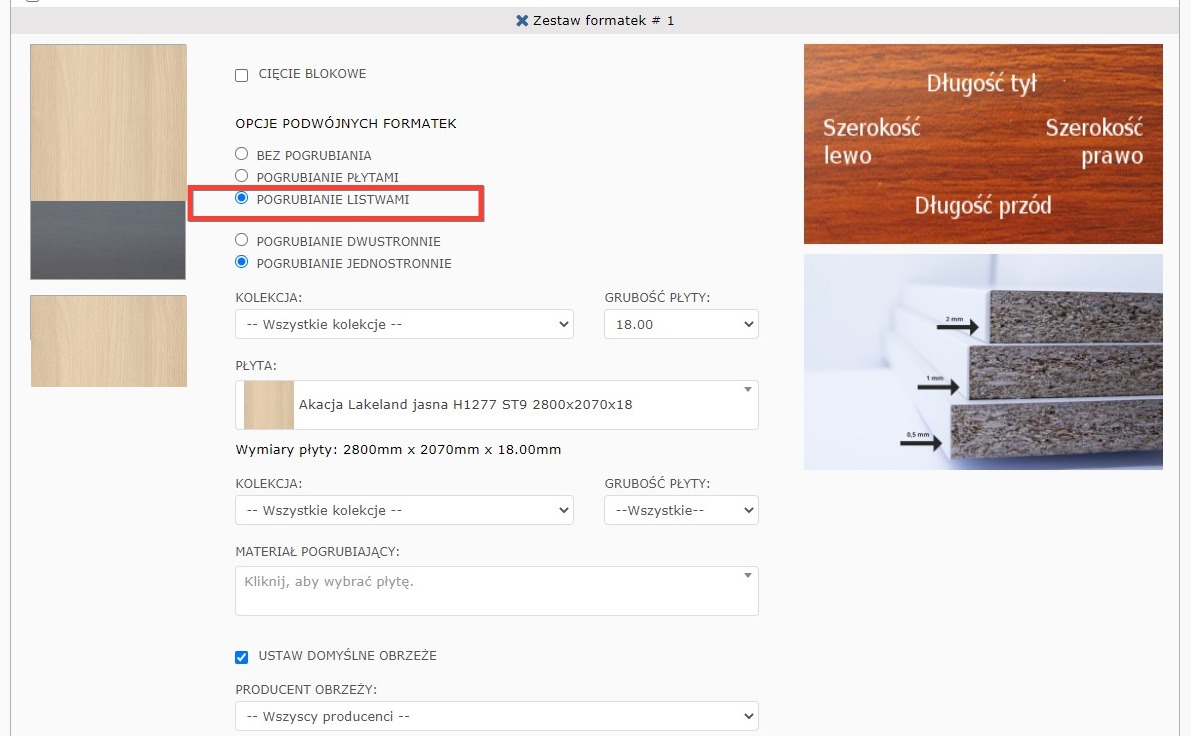Expand the Płyta Akacja Lakeland selector
The height and width of the screenshot is (736, 1191).
pos(496,405)
